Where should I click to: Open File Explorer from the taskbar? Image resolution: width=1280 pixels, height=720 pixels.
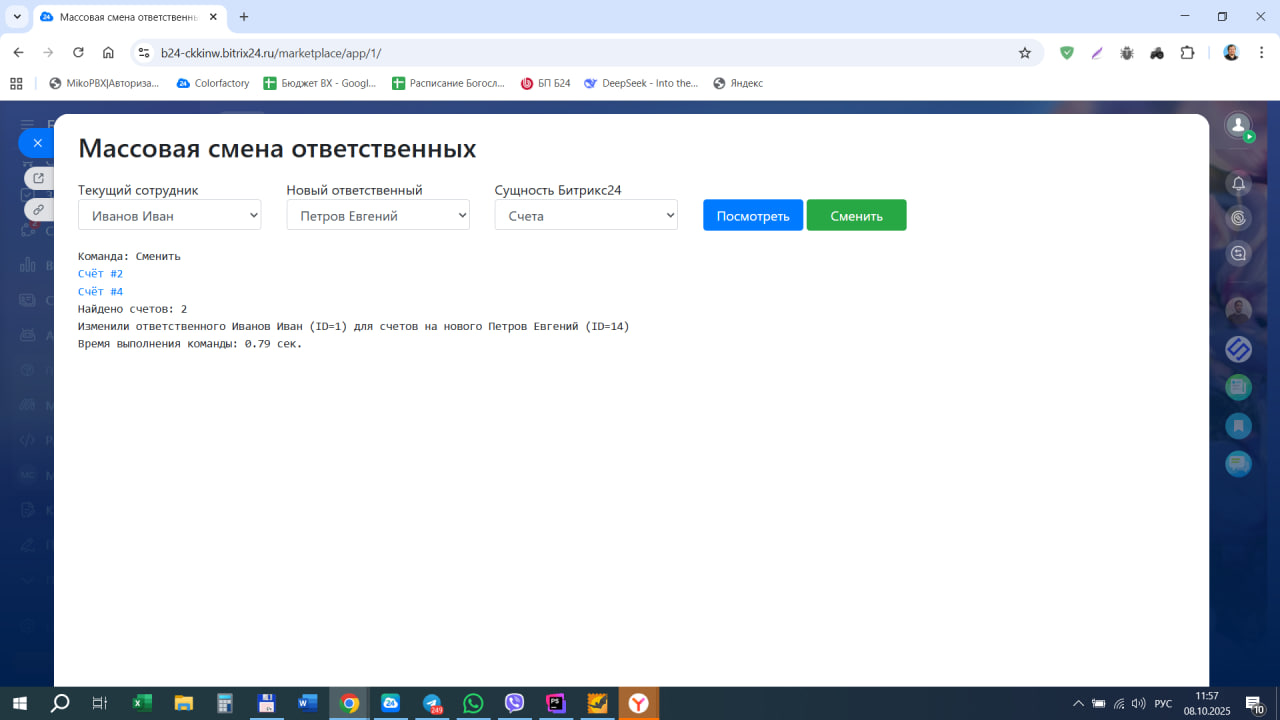[183, 703]
